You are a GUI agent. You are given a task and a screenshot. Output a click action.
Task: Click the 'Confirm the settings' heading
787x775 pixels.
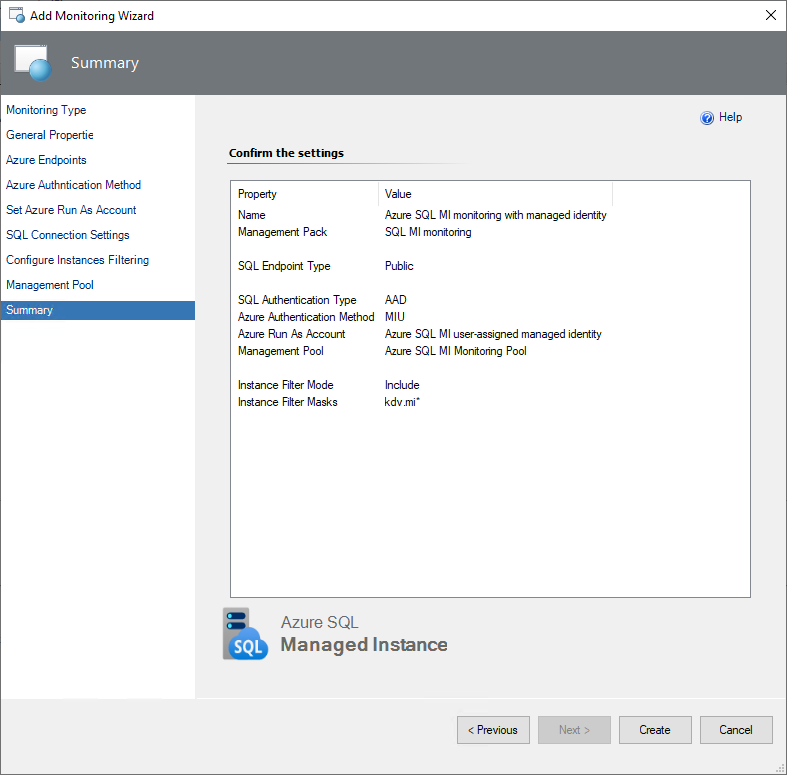[286, 153]
